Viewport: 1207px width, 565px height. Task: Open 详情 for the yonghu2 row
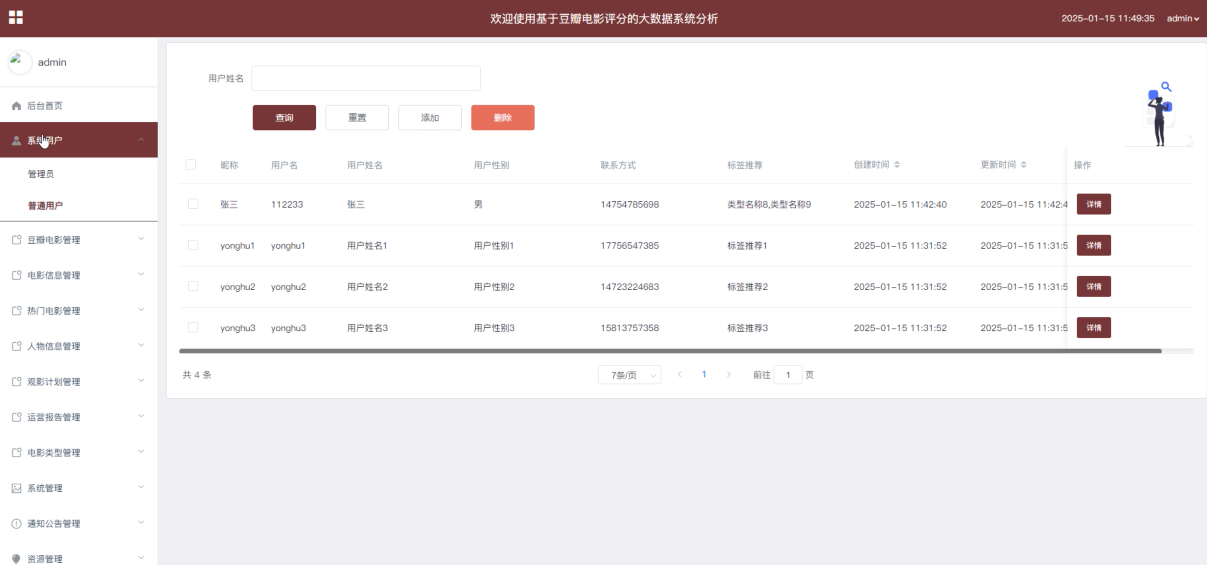(x=1093, y=286)
